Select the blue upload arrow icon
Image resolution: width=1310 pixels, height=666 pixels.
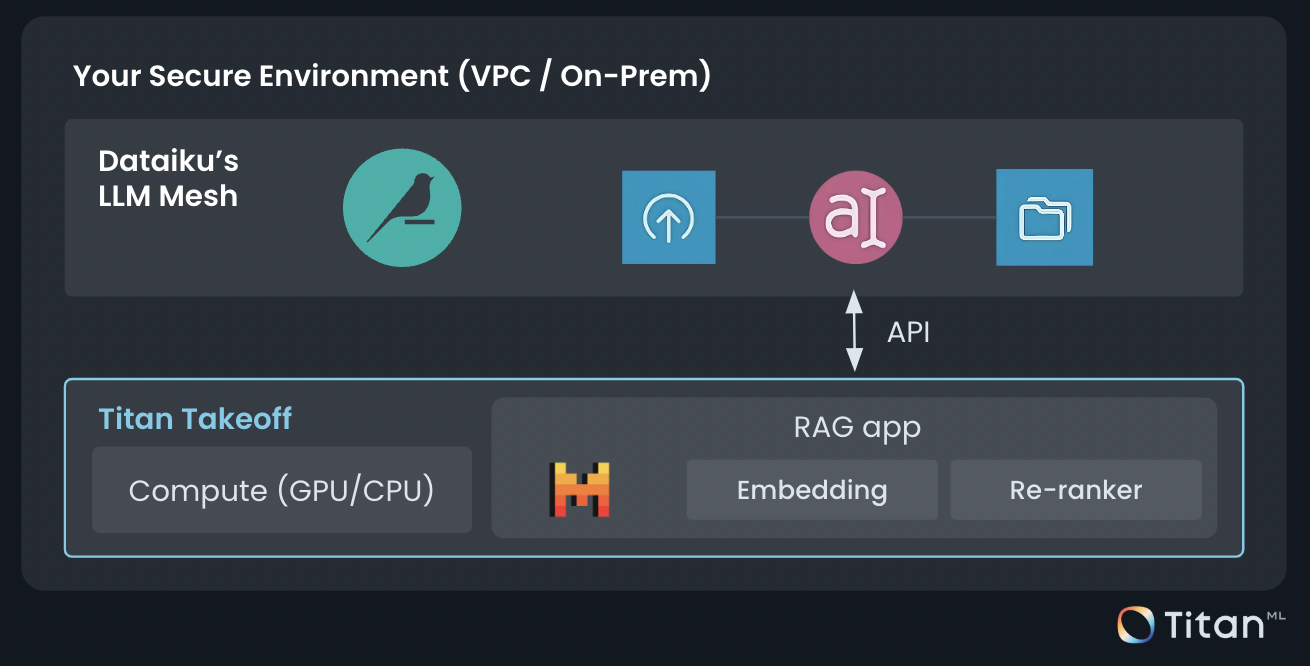[x=668, y=218]
